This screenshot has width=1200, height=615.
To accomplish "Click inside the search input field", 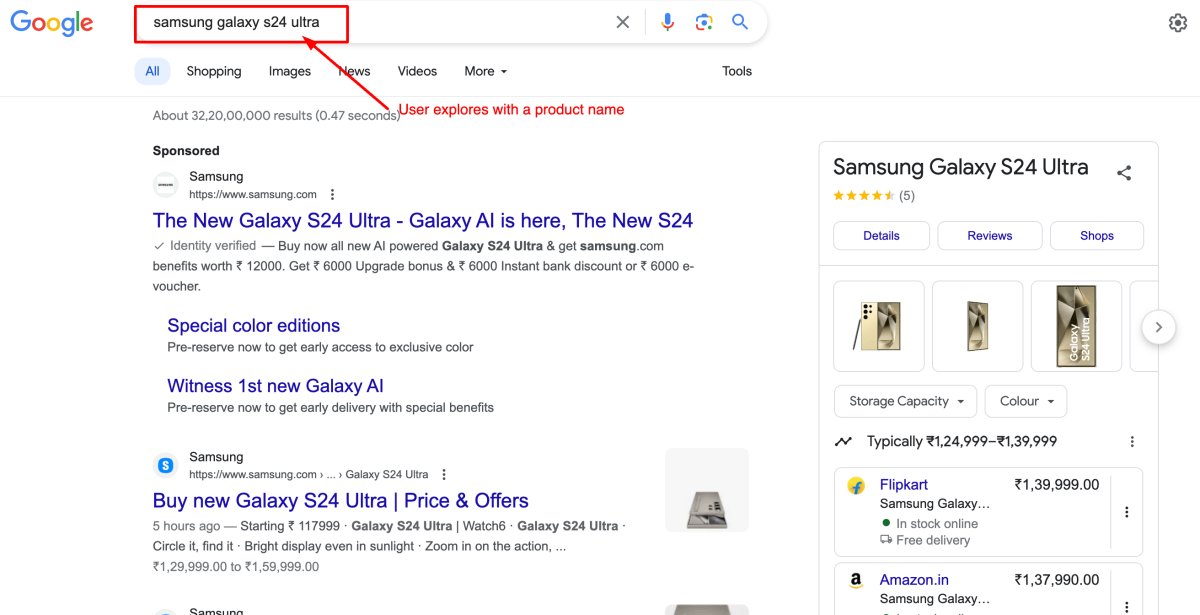I will (x=450, y=22).
